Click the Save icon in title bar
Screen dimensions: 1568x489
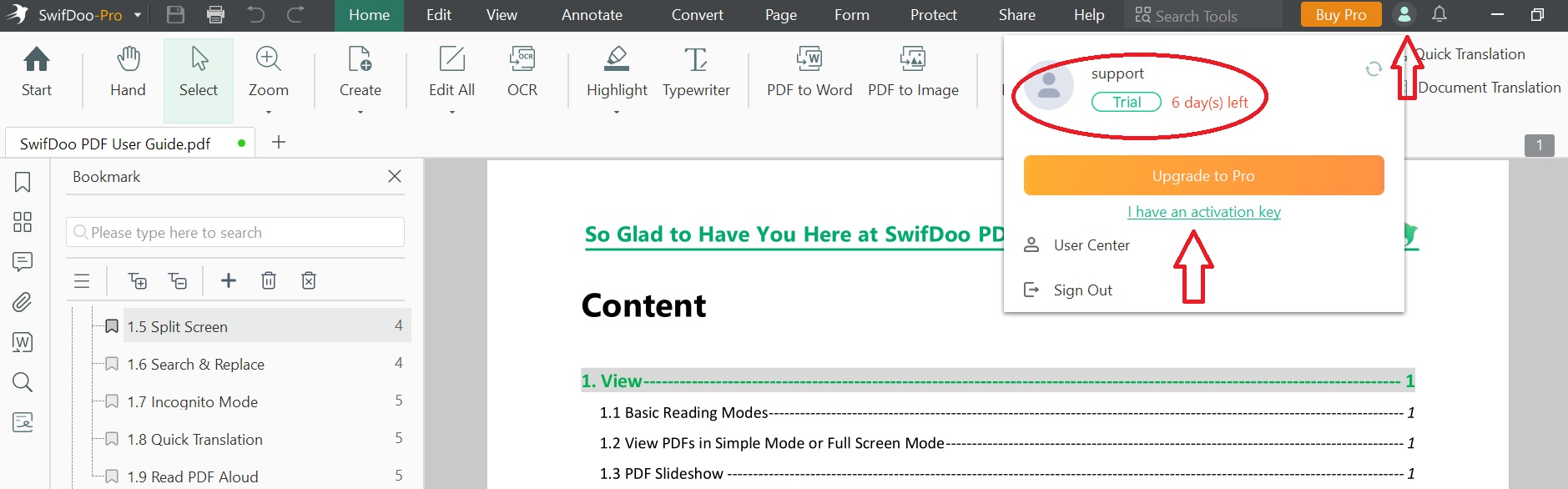pos(175,15)
